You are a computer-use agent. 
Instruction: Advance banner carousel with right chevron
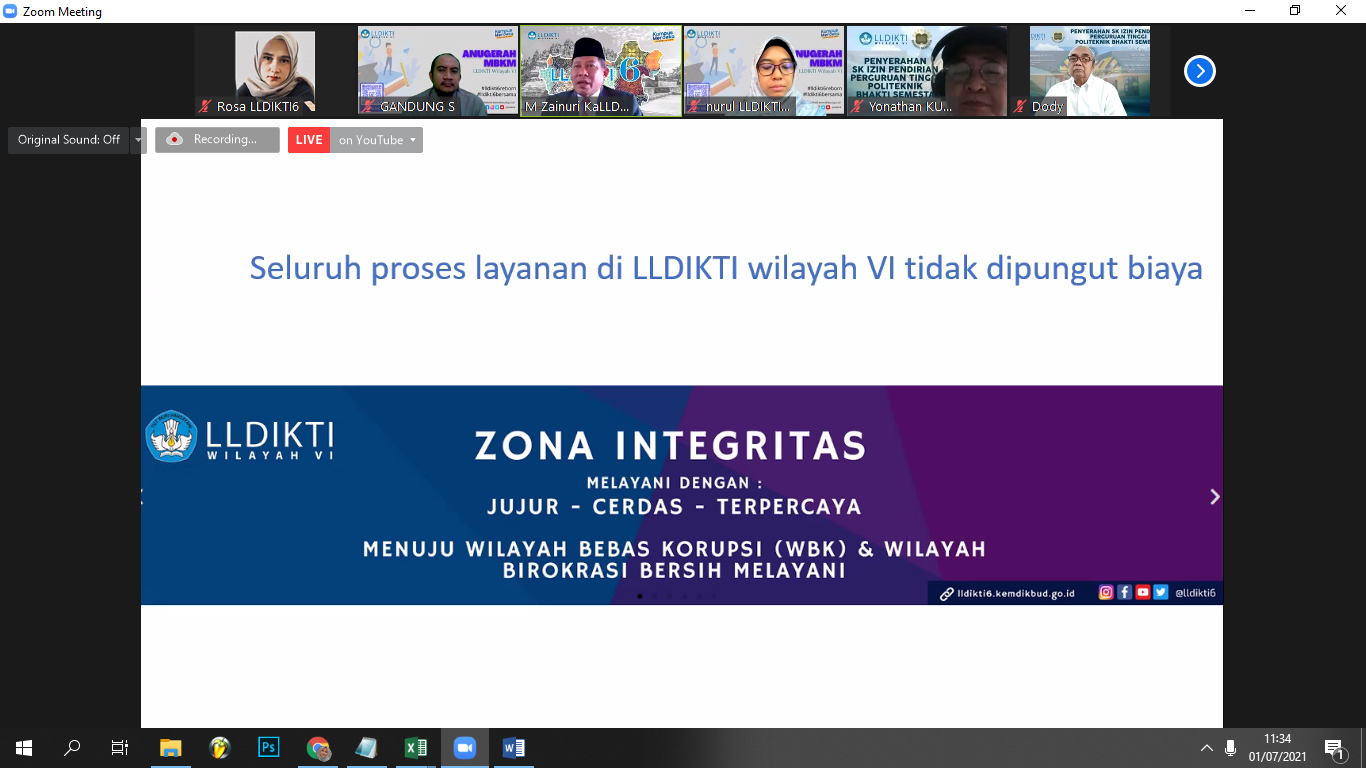(1214, 496)
